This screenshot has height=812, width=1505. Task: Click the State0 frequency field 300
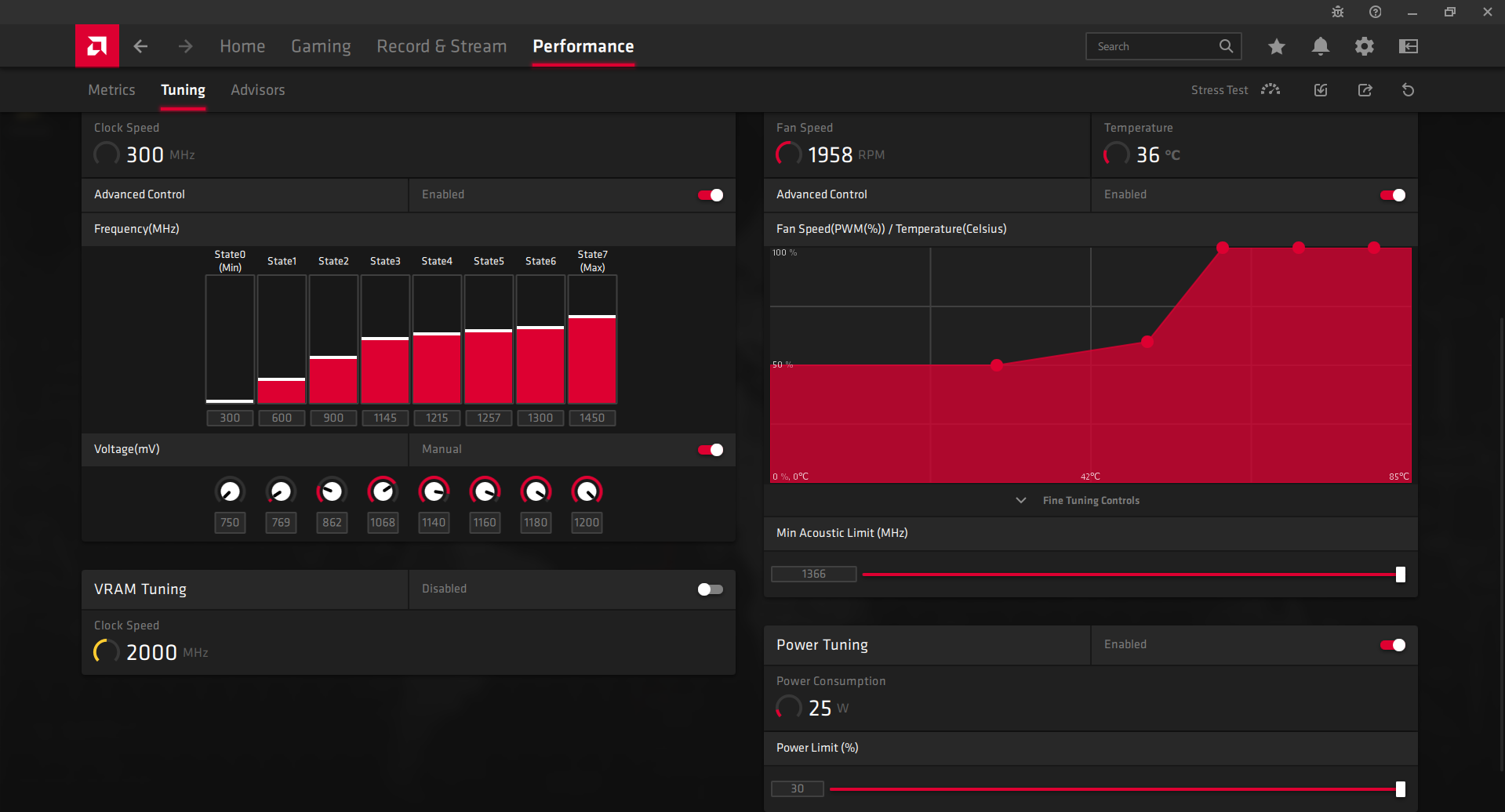(230, 418)
